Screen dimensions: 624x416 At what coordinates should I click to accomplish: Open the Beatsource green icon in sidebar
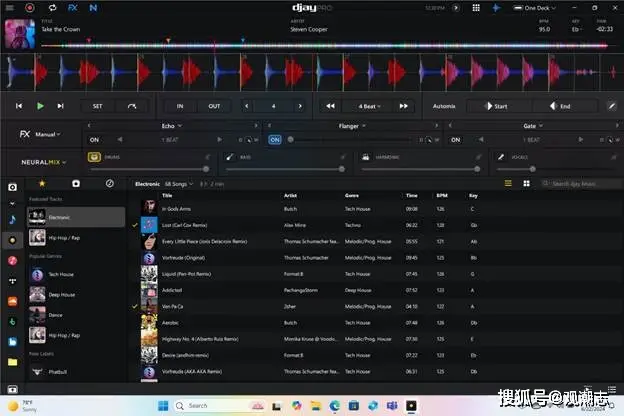(12, 322)
